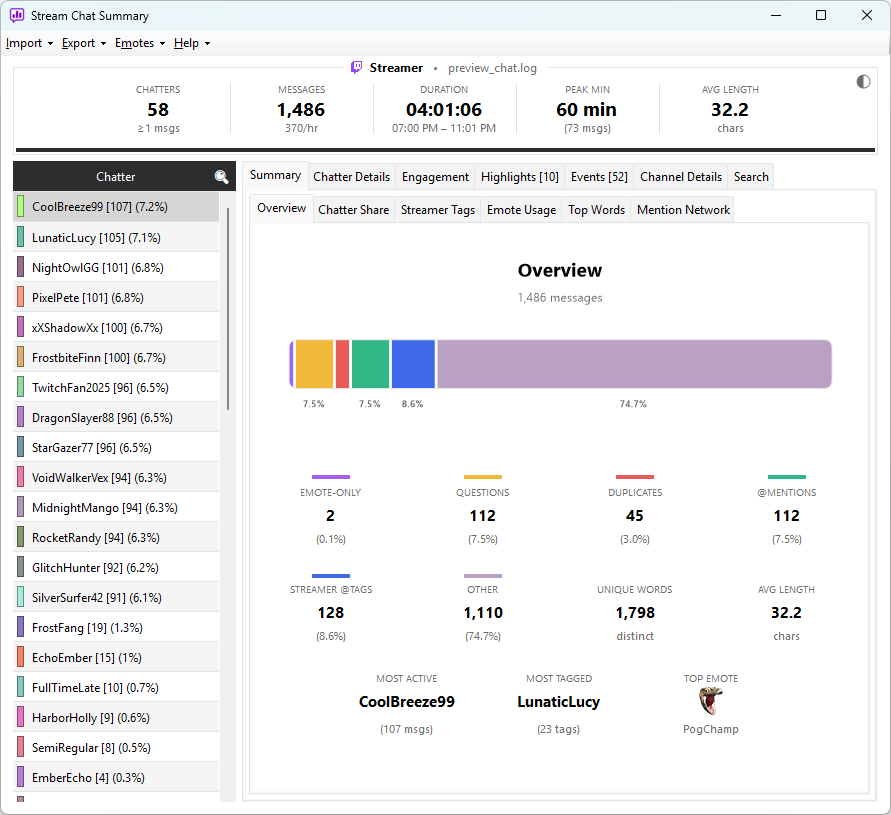The height and width of the screenshot is (815, 891).
Task: Select the Emote Usage sub-tab
Action: (x=521, y=210)
